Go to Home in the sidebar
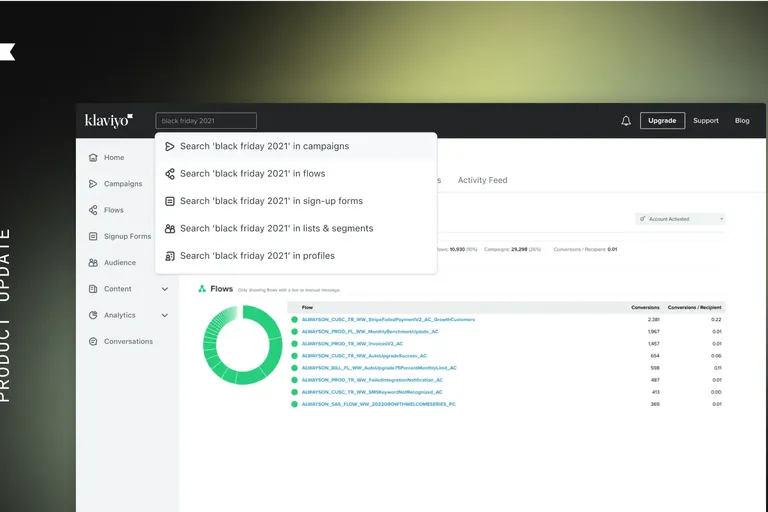The image size is (768, 512). [114, 157]
